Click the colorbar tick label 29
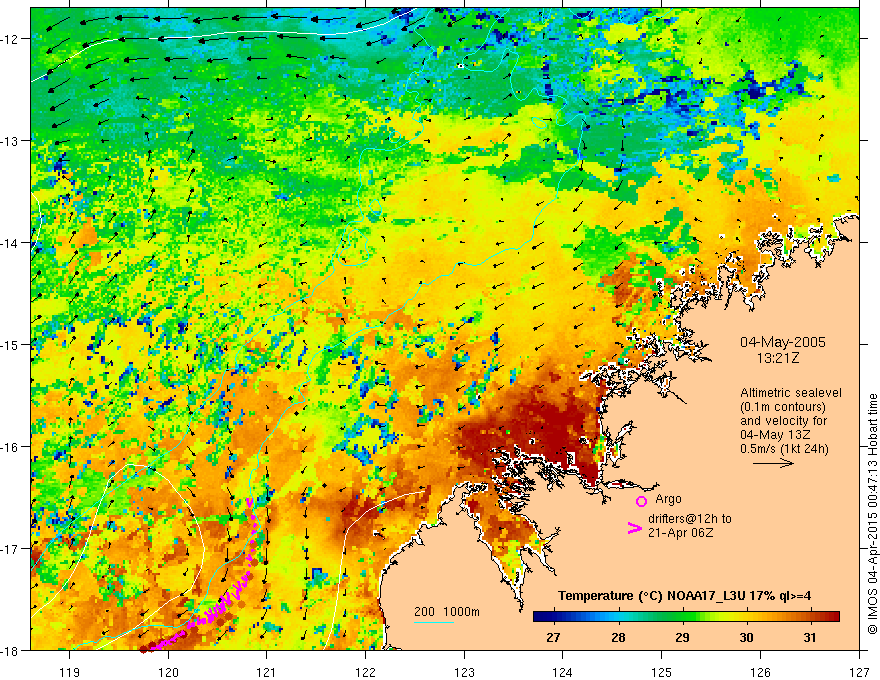The image size is (880, 680). 682,638
